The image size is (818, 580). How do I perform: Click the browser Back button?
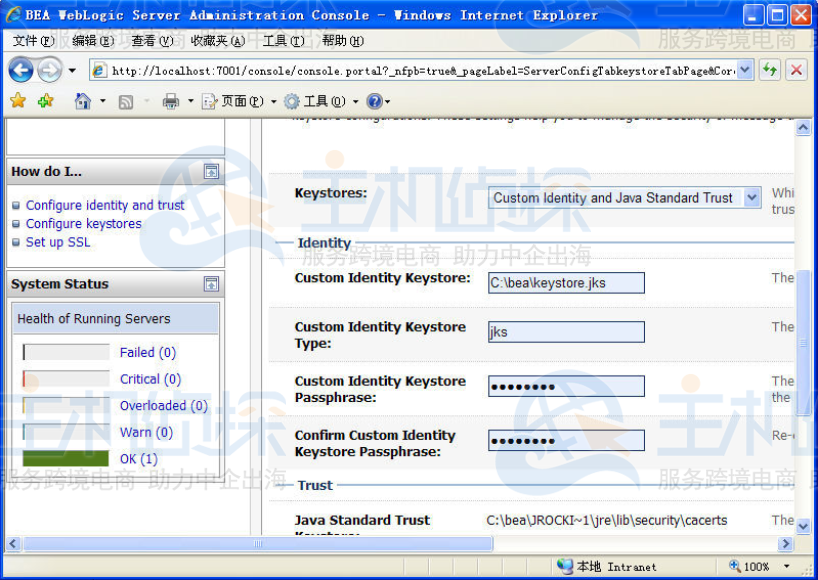pos(21,70)
